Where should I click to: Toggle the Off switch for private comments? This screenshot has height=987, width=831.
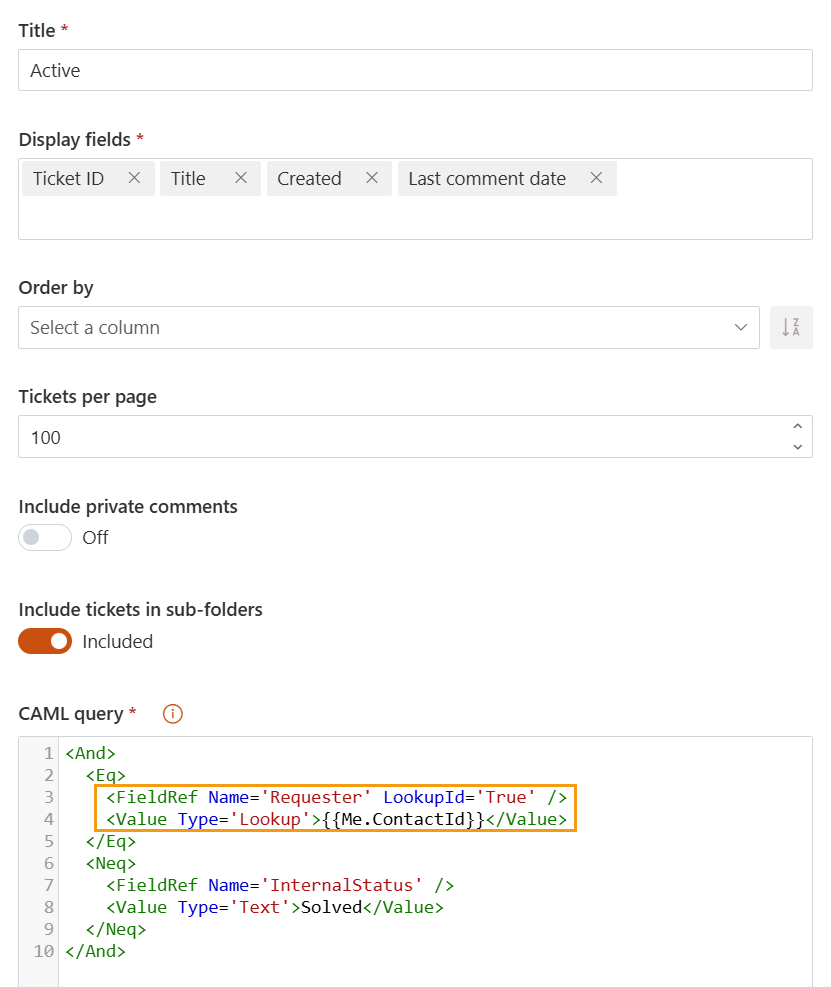(44, 538)
